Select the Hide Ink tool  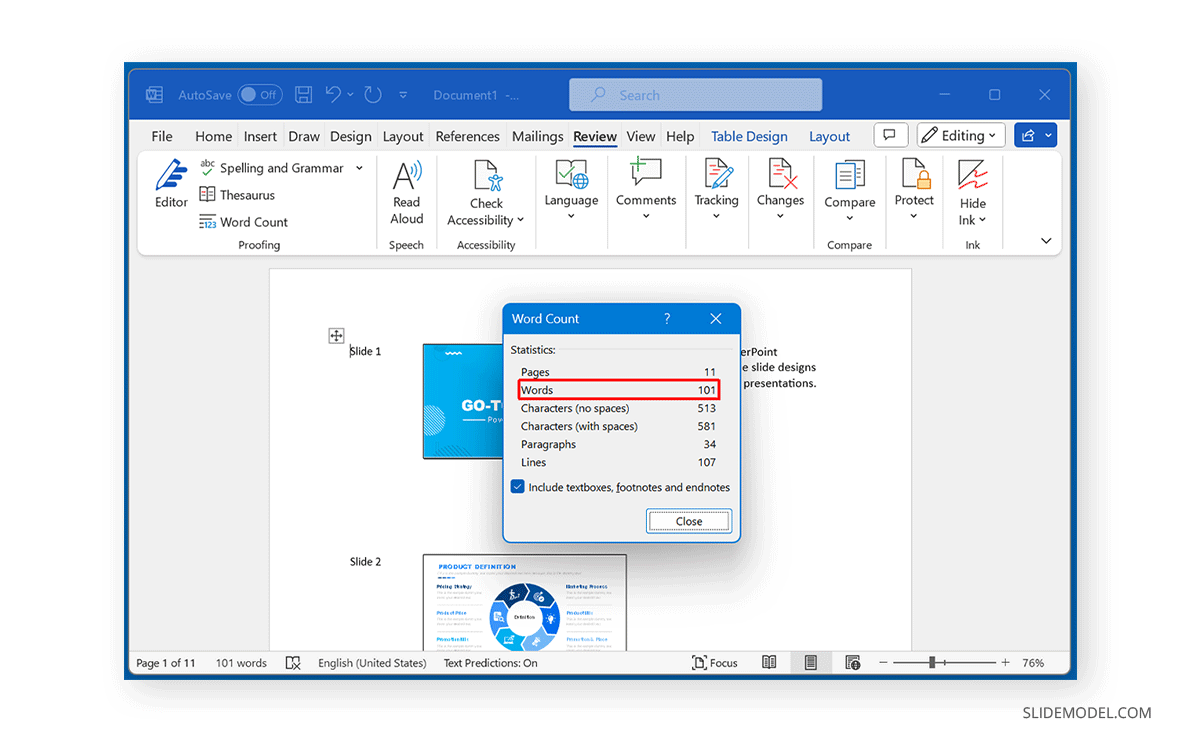[972, 192]
